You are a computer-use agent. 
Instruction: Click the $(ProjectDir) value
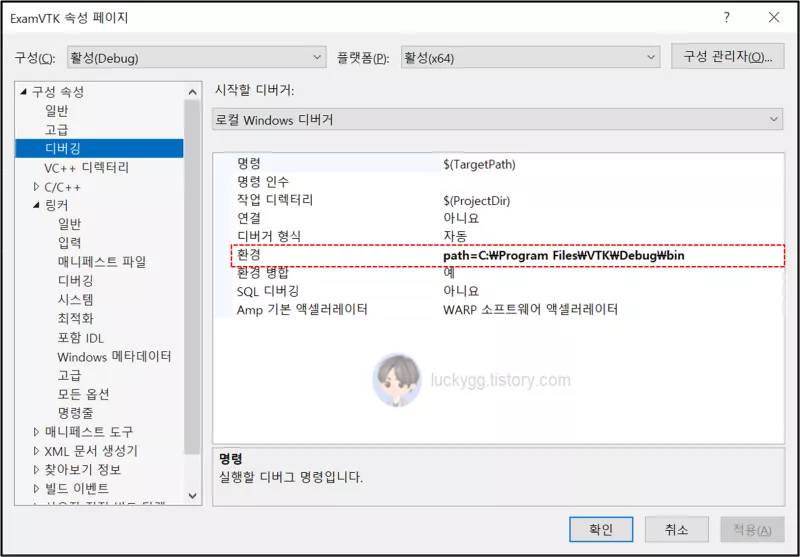click(477, 201)
